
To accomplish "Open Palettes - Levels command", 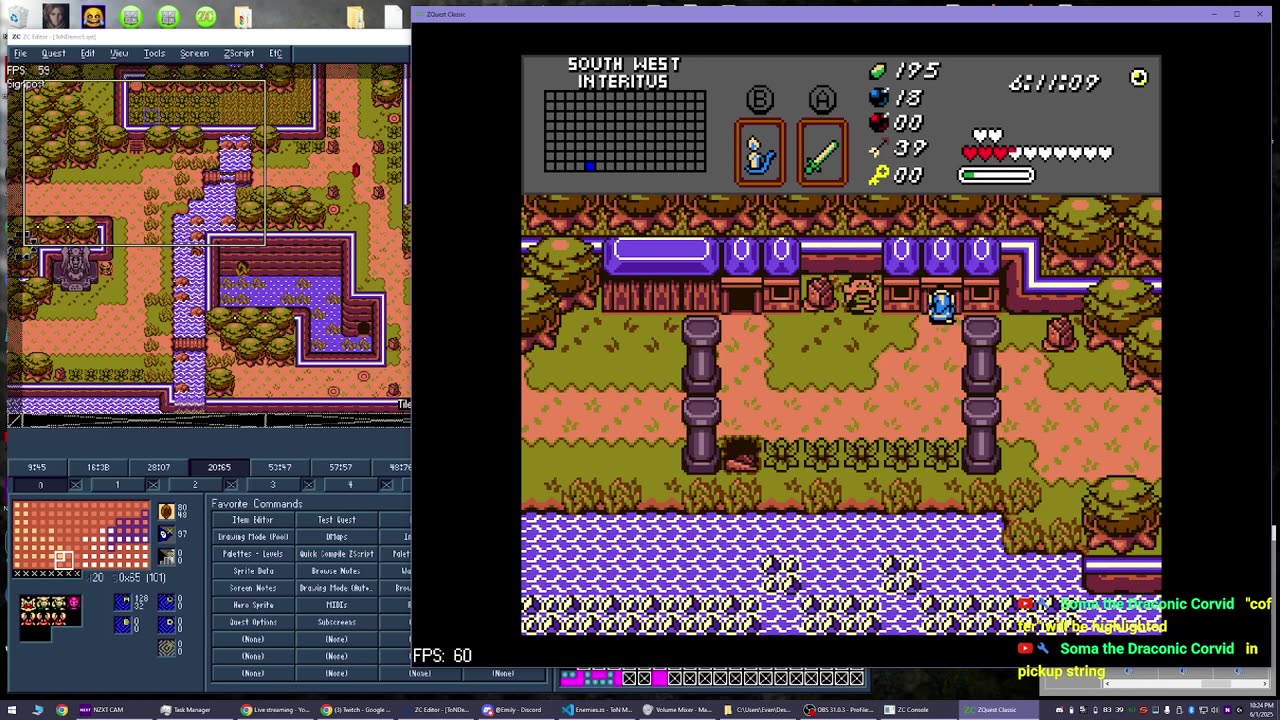I will click(x=253, y=554).
